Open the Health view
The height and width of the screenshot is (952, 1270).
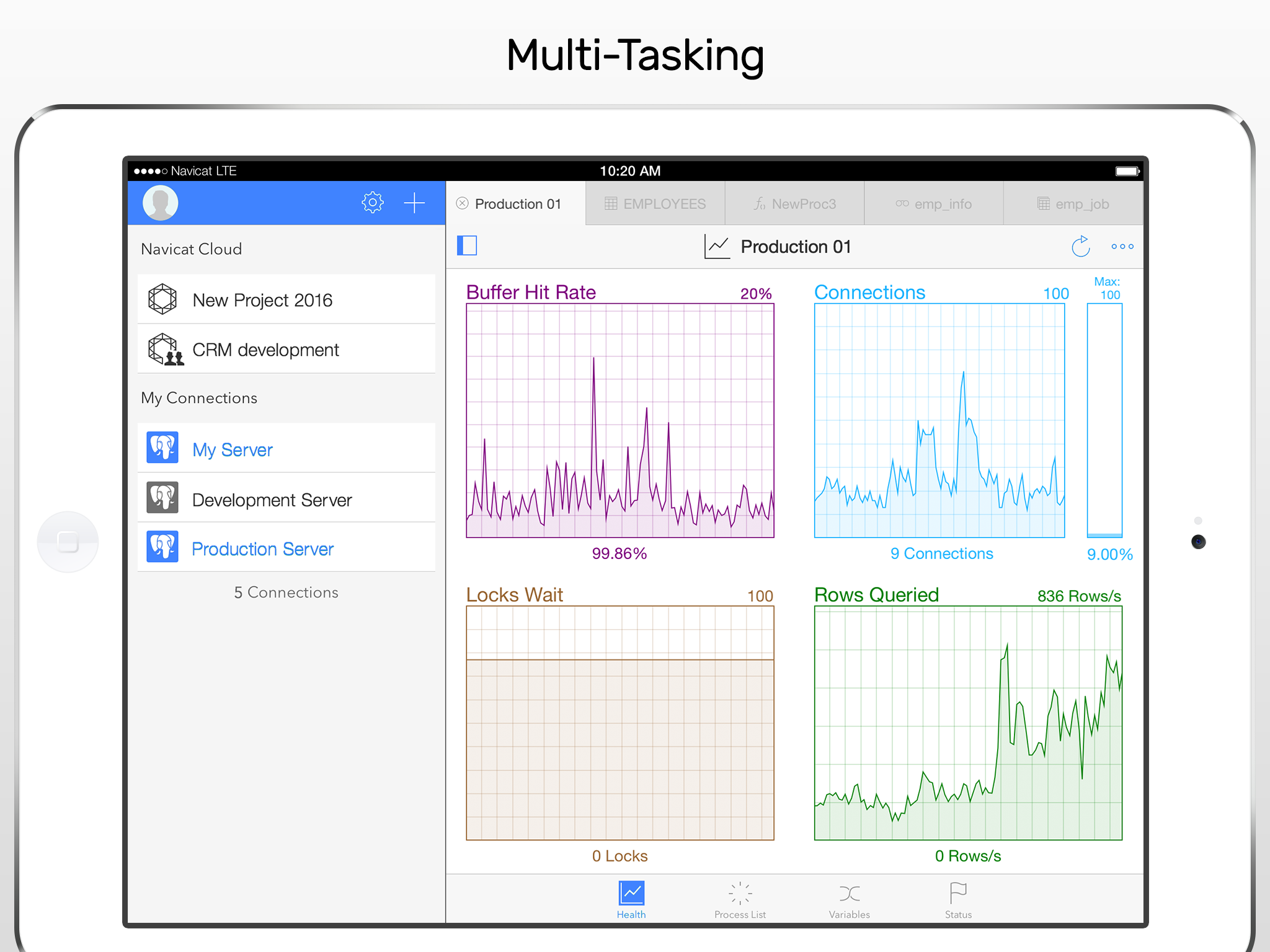point(631,900)
